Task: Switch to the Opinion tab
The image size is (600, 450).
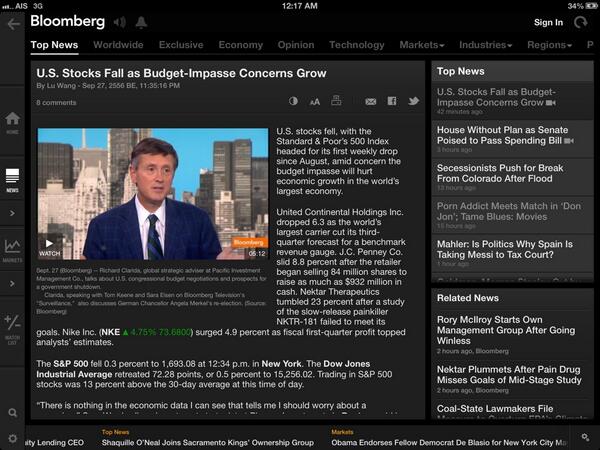Action: [296, 45]
